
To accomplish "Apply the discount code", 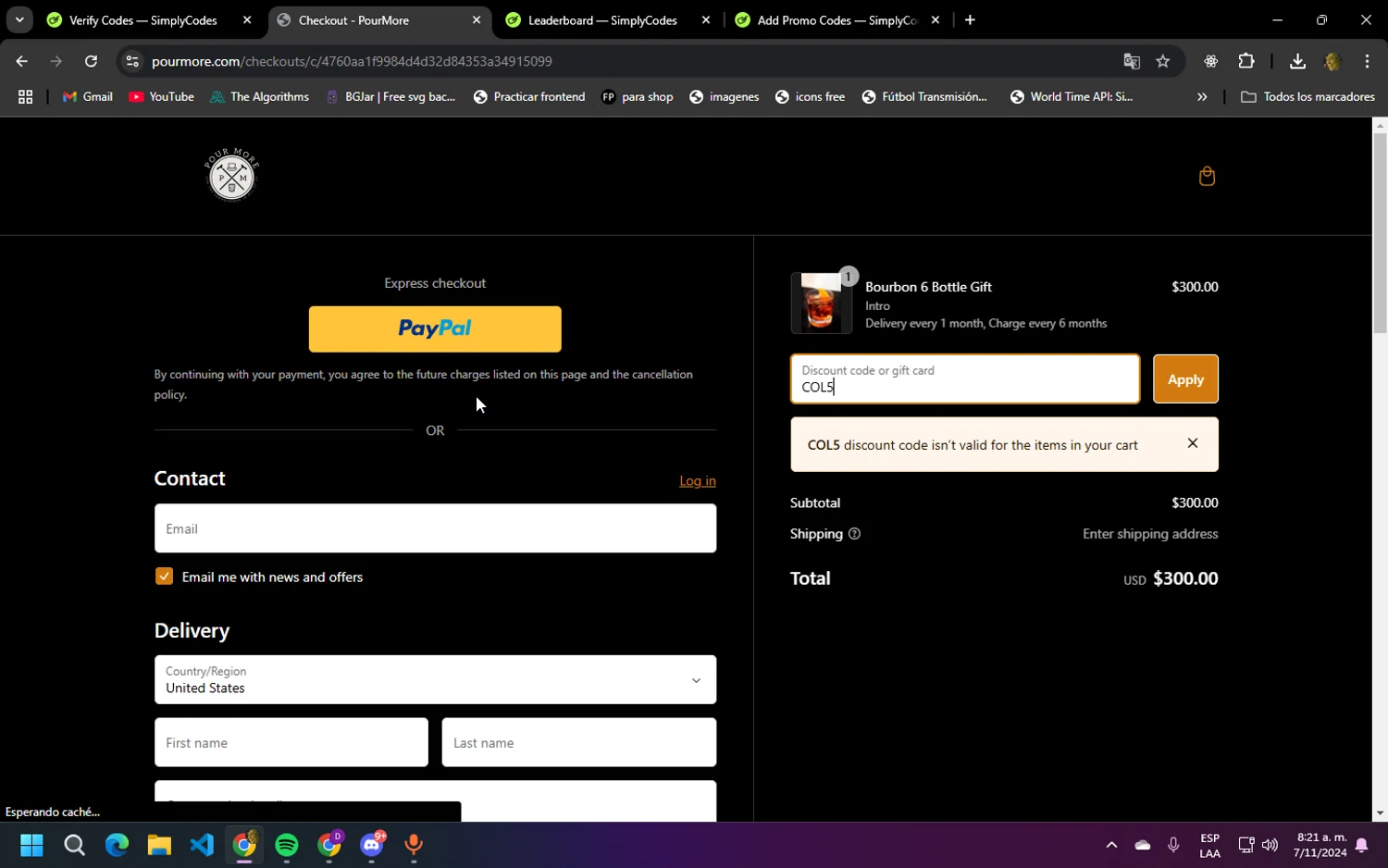I will click(x=1185, y=379).
